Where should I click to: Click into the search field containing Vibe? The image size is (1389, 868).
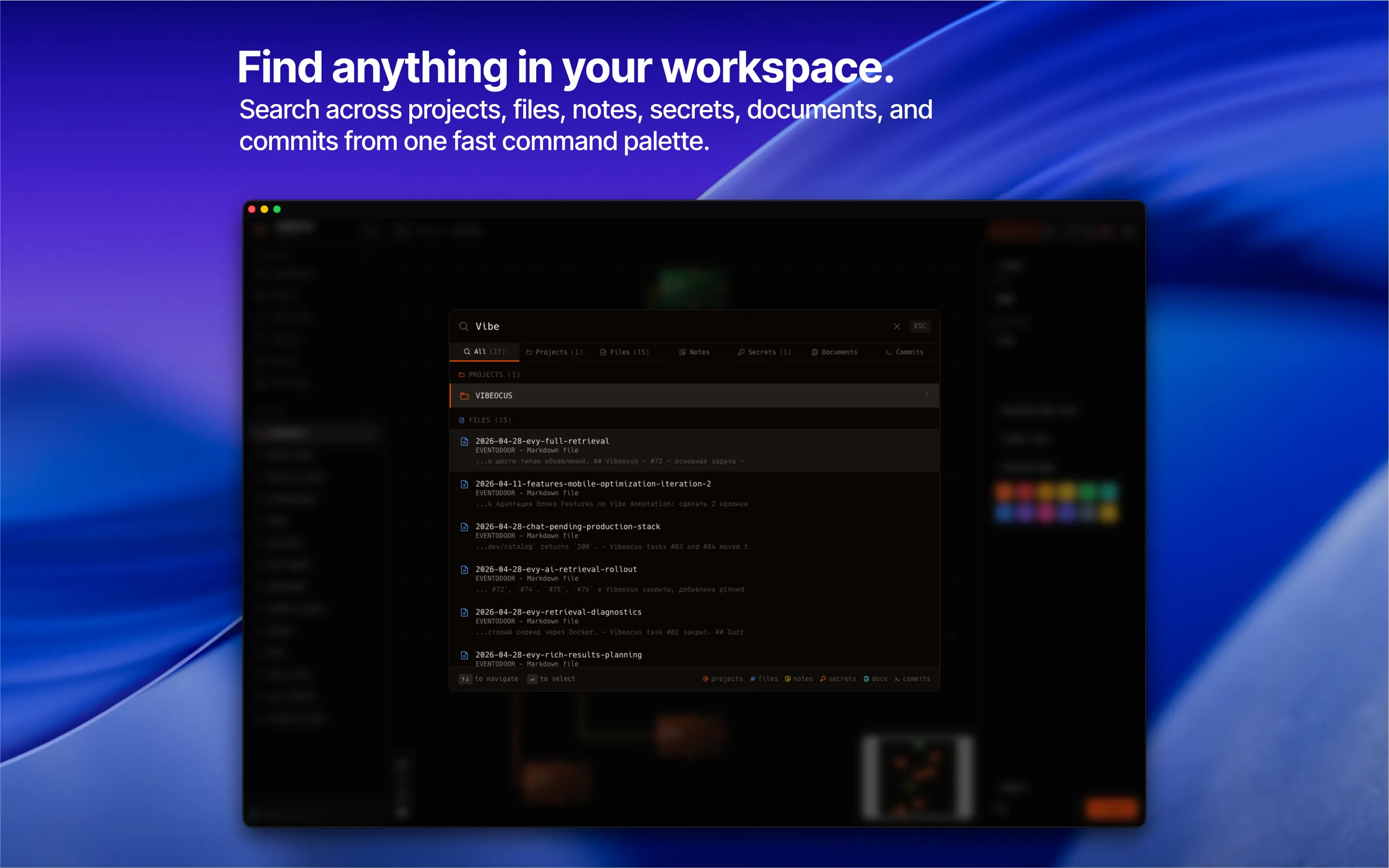click(677, 326)
